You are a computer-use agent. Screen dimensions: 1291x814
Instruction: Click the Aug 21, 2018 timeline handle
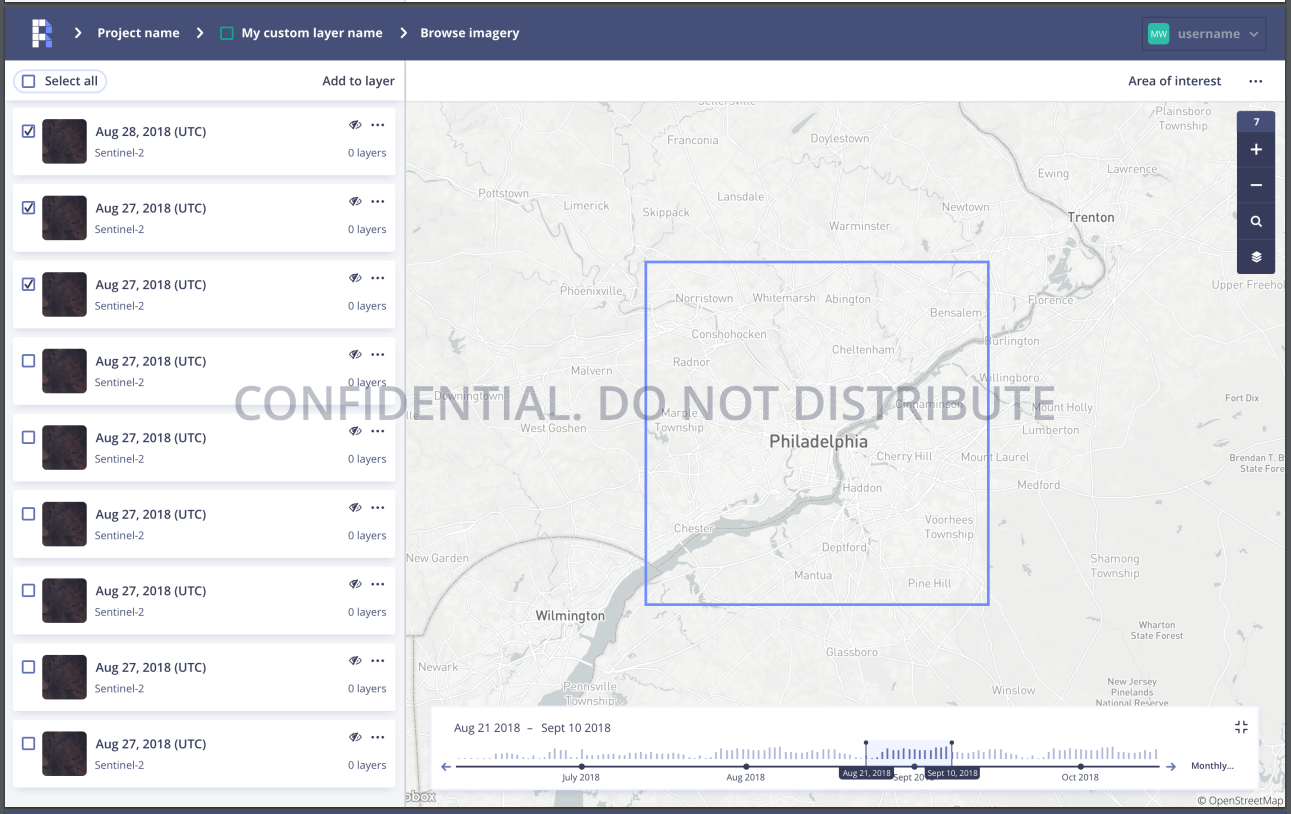[866, 743]
